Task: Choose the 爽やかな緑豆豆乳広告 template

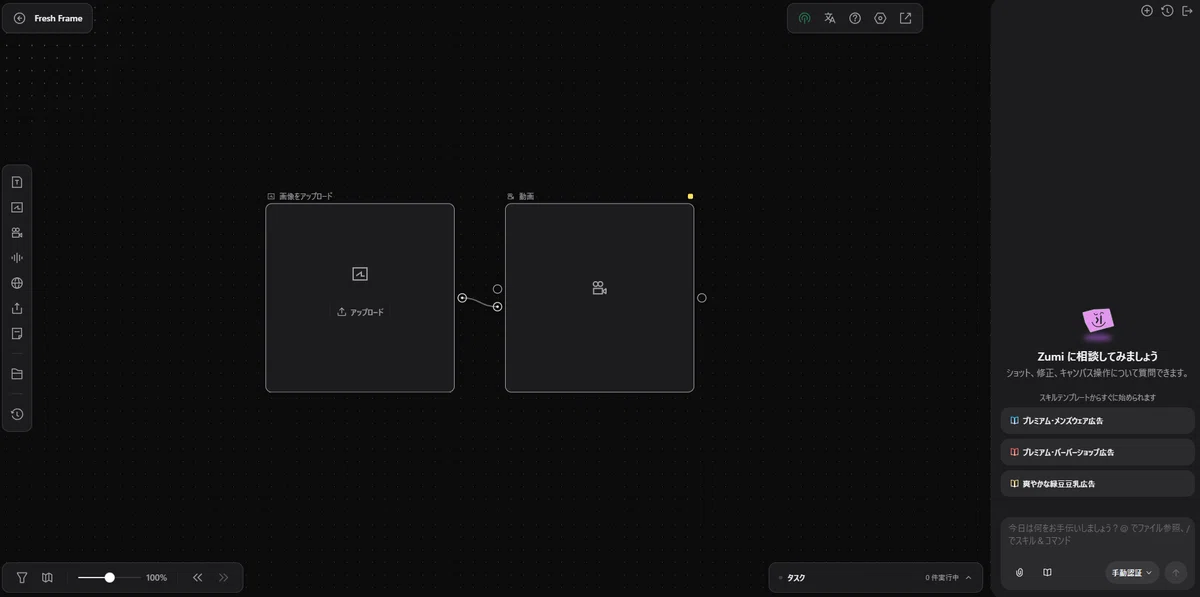Action: coord(1097,484)
